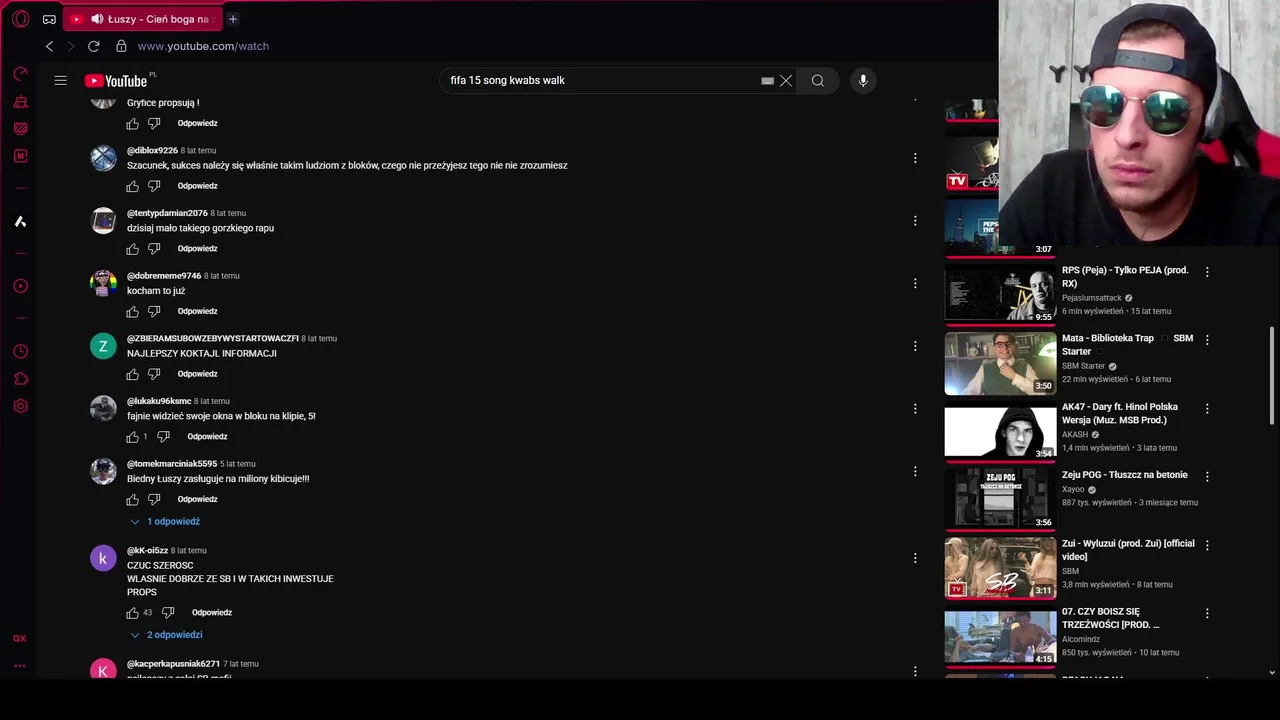This screenshot has height=720, width=1280.
Task: Click '8 lat temu' timestamp on @dobrememe9746 comment
Action: pyautogui.click(x=222, y=276)
